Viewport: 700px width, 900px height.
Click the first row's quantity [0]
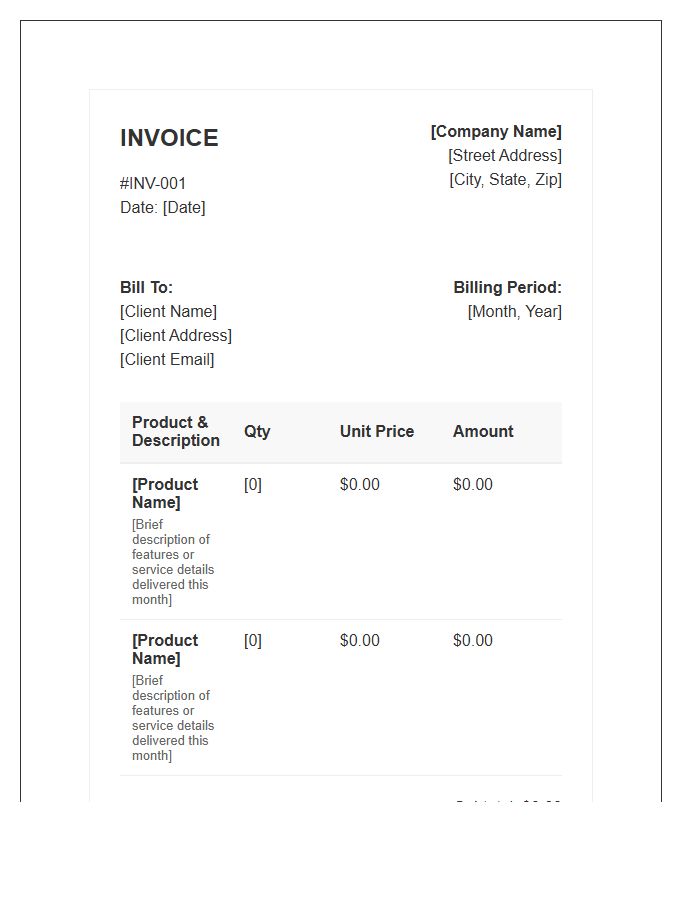click(253, 485)
